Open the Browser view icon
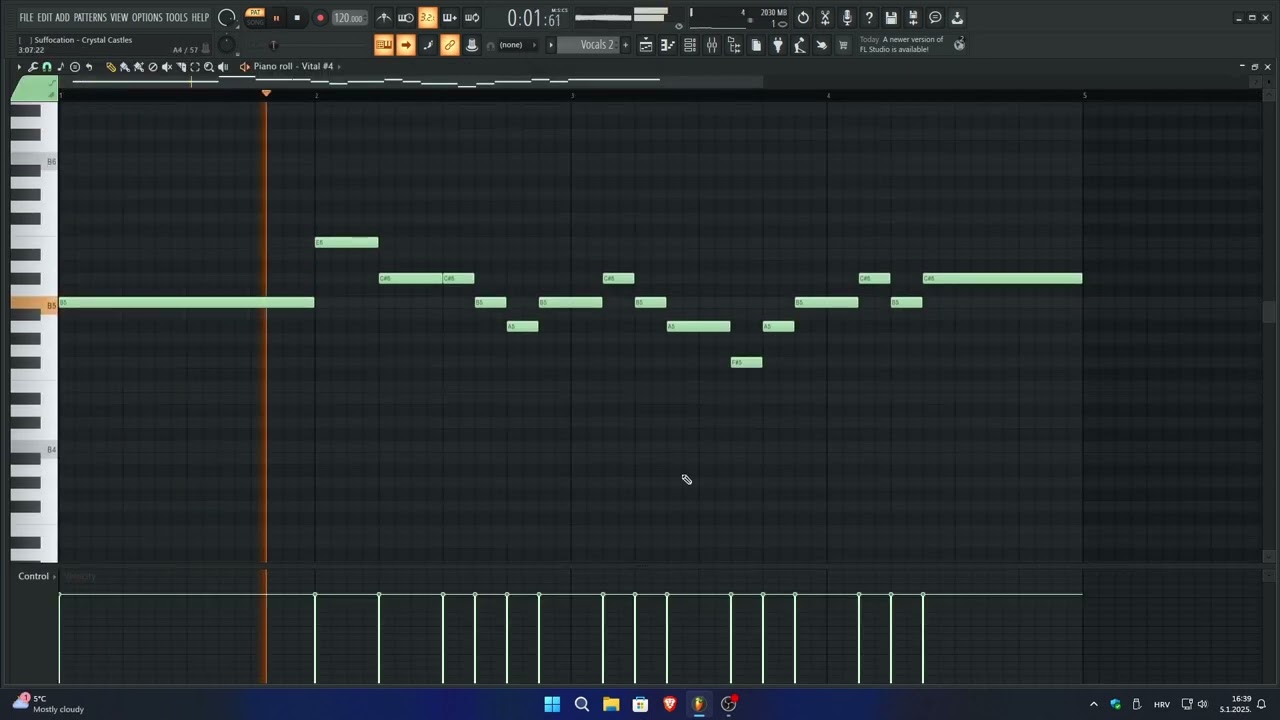This screenshot has width=1280, height=720. click(x=734, y=45)
